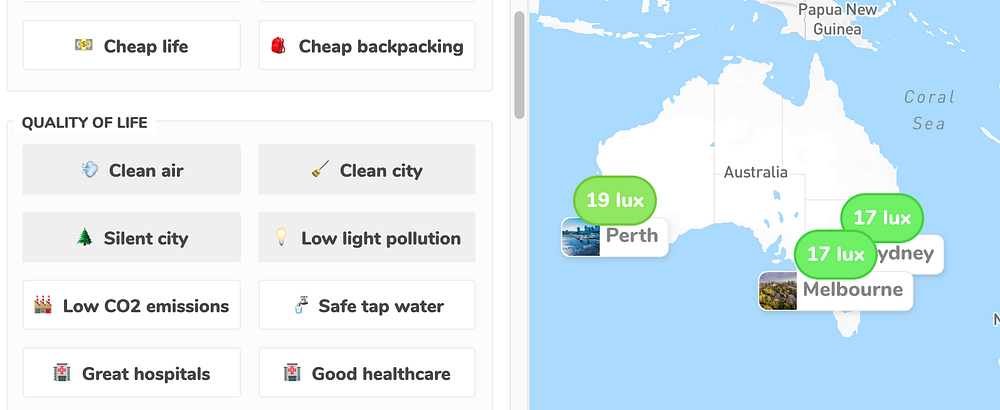Click the broom icon on Clean city
This screenshot has width=1000, height=410.
pos(320,170)
